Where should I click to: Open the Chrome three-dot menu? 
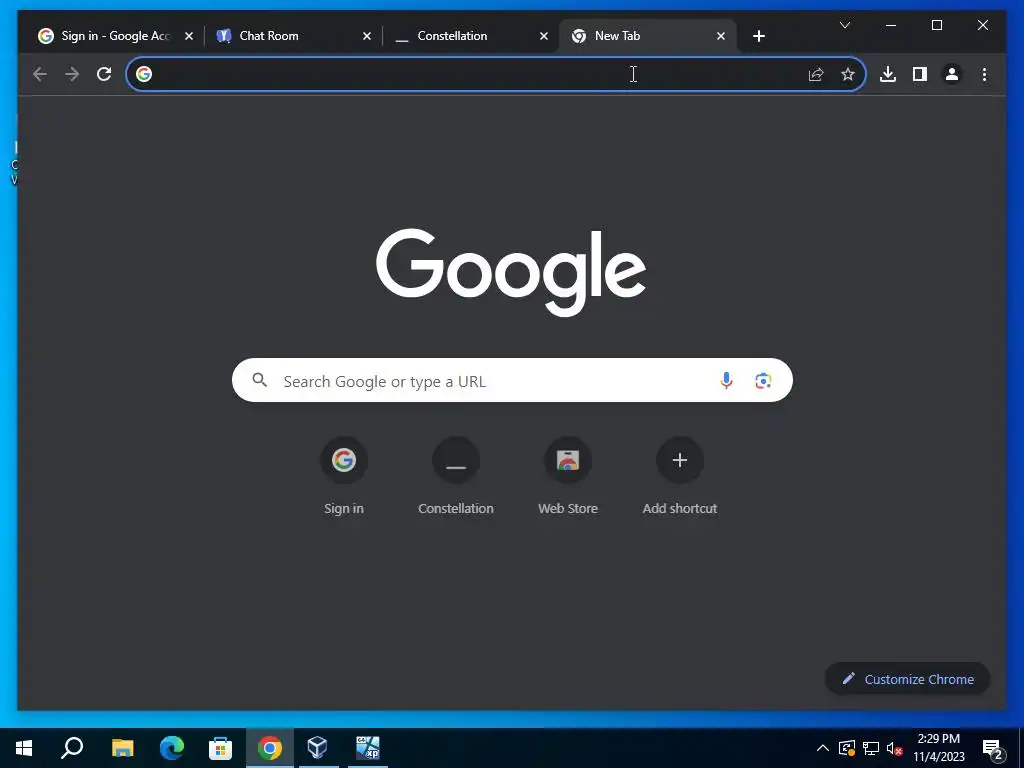(984, 74)
